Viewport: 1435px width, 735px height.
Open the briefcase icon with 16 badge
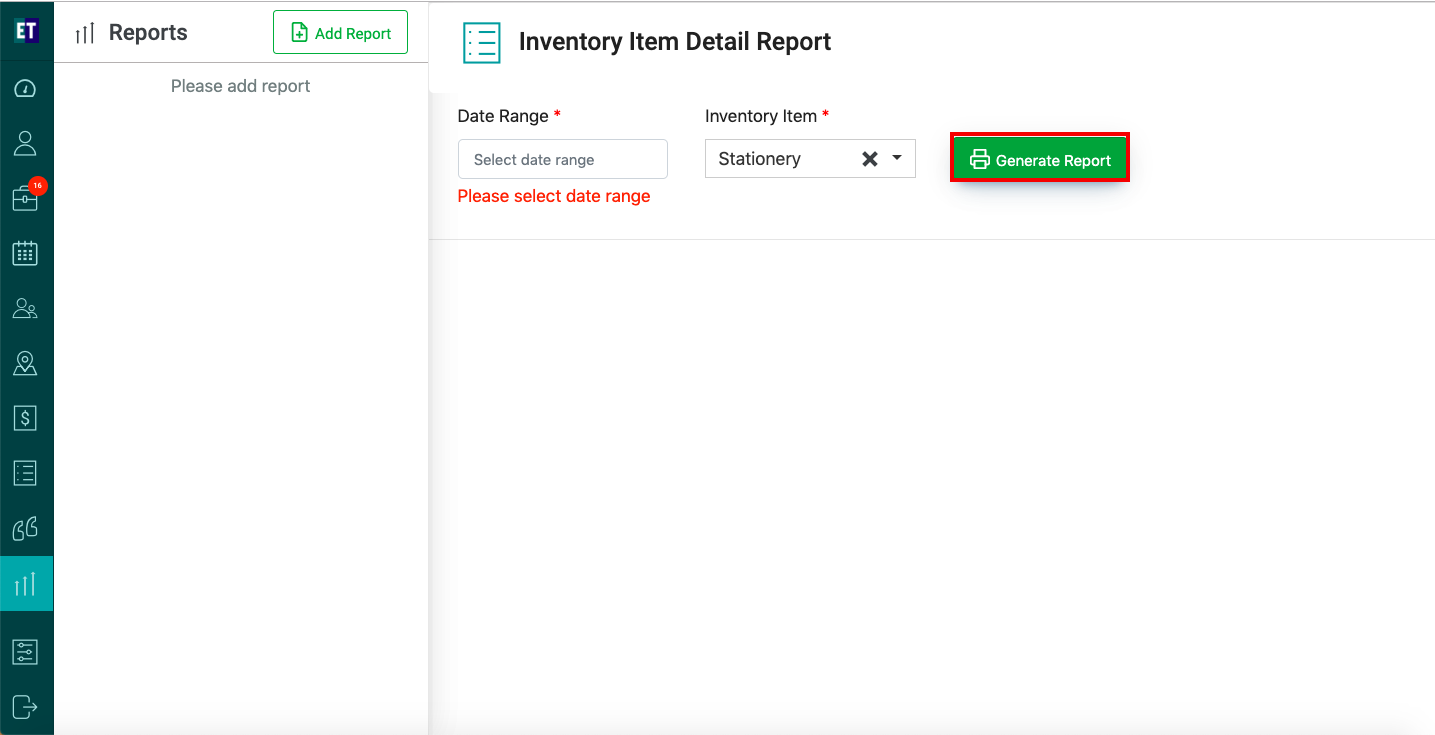(x=26, y=197)
